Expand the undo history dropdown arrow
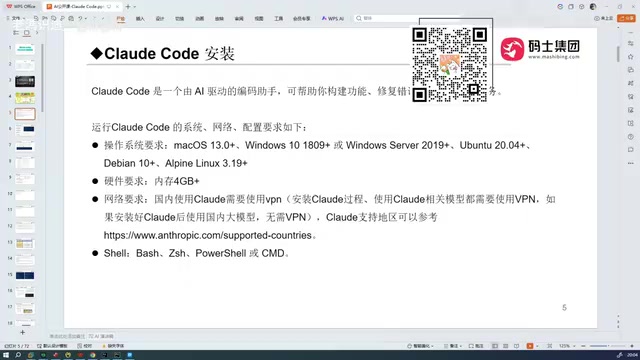Screen dimensions: 640x360 [x=86, y=18]
